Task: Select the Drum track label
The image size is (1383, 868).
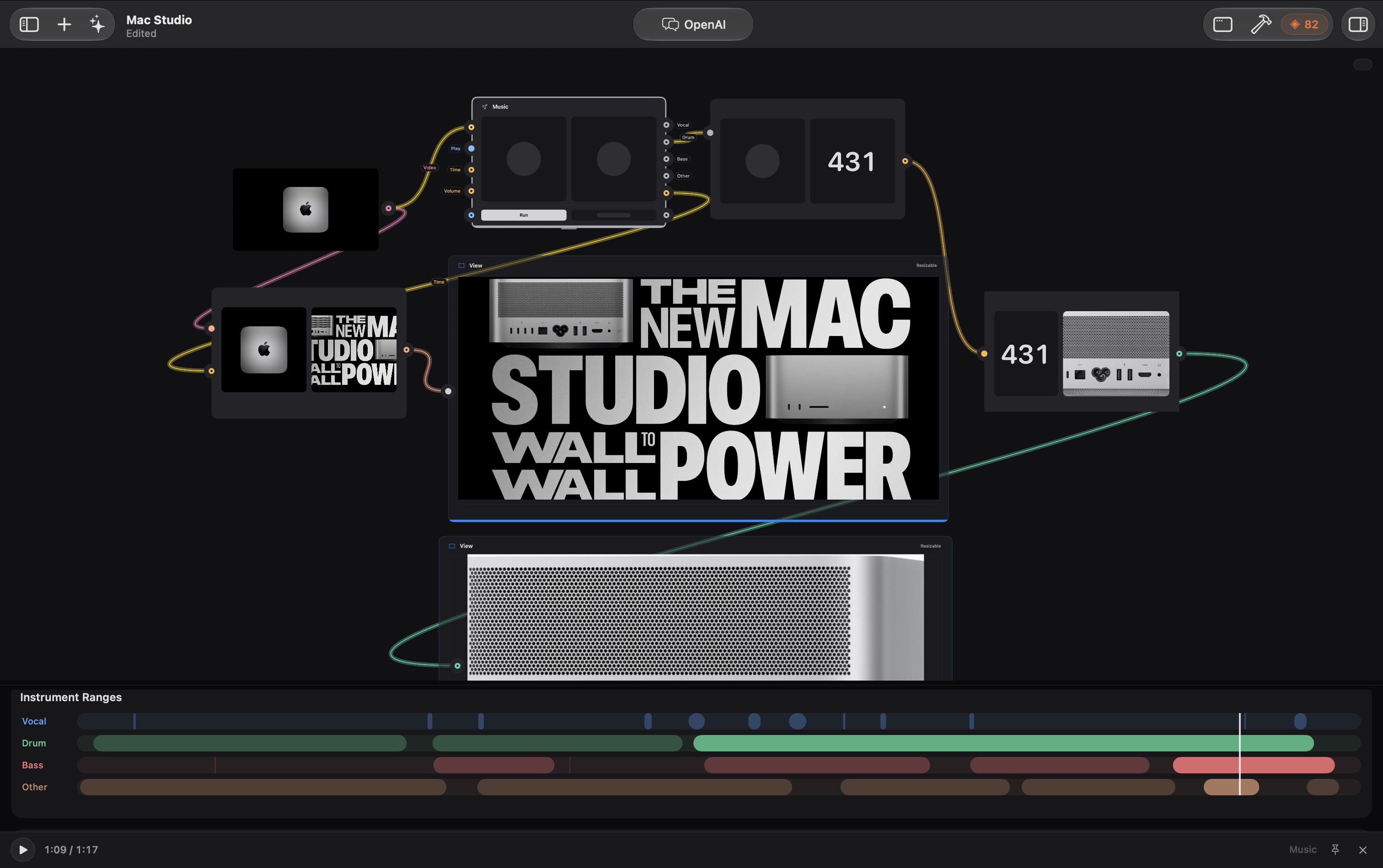Action: click(34, 743)
